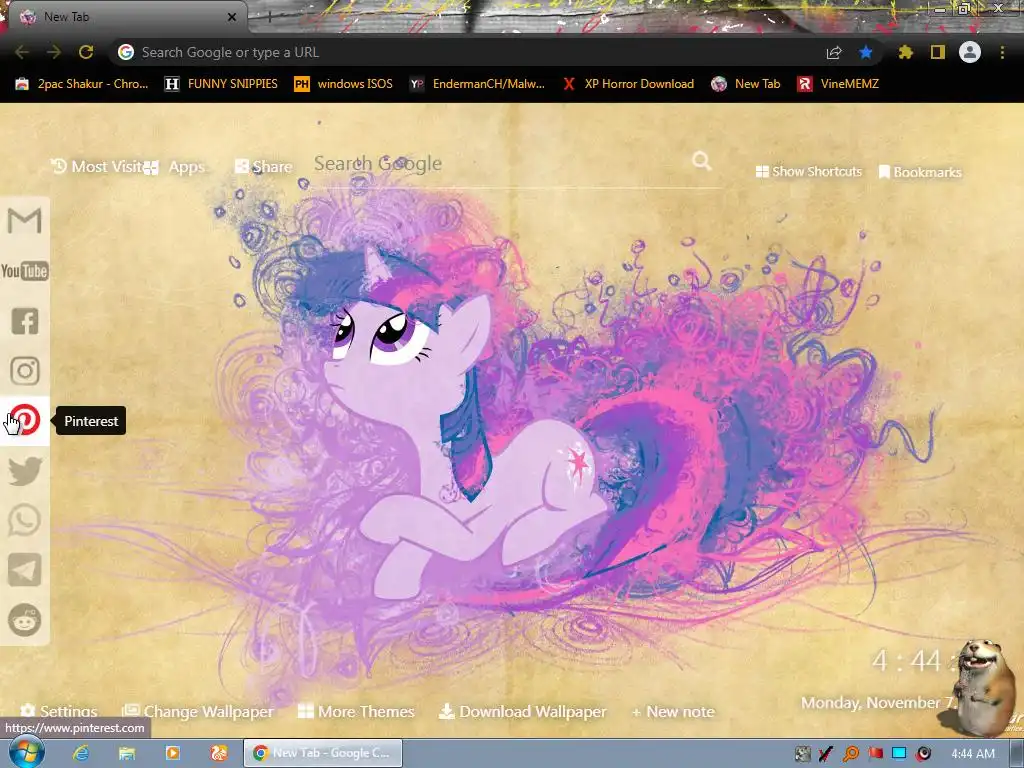Go back to previous page
This screenshot has height=768, width=1024.
[x=22, y=52]
